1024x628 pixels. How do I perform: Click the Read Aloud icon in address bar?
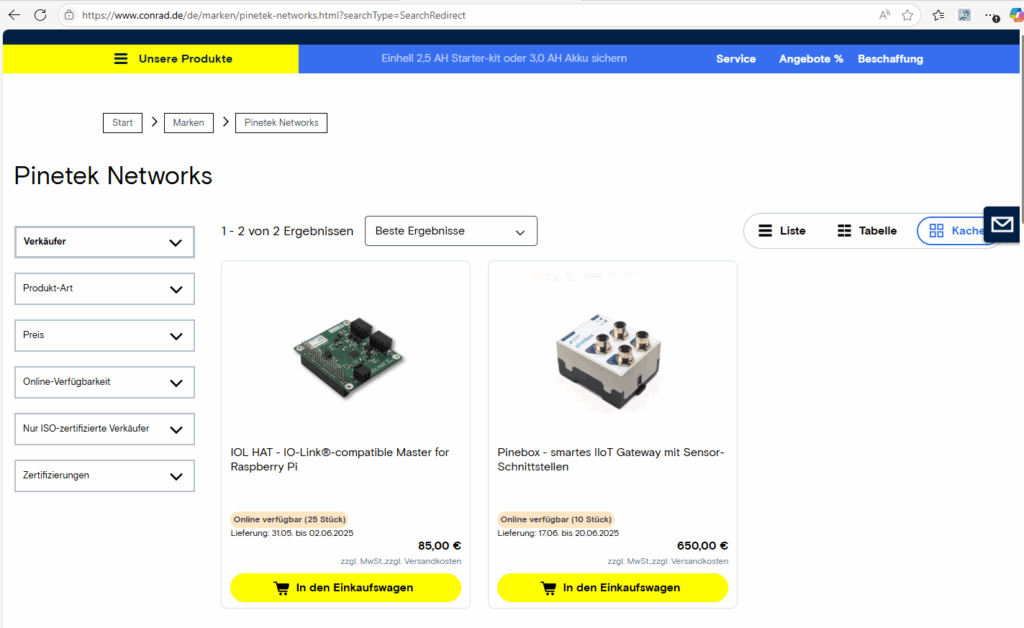pos(884,15)
